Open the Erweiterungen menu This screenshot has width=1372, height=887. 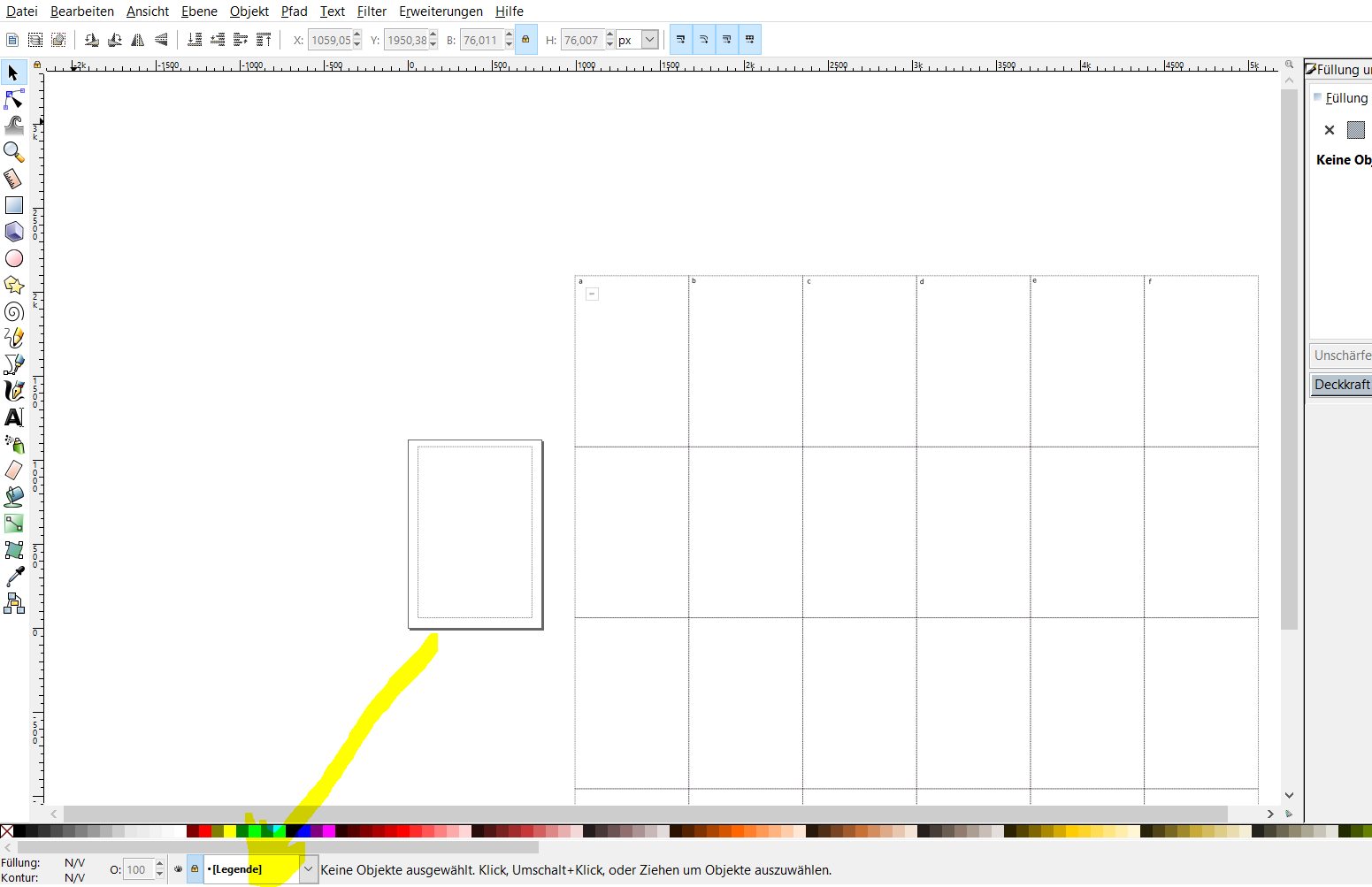pos(441,11)
